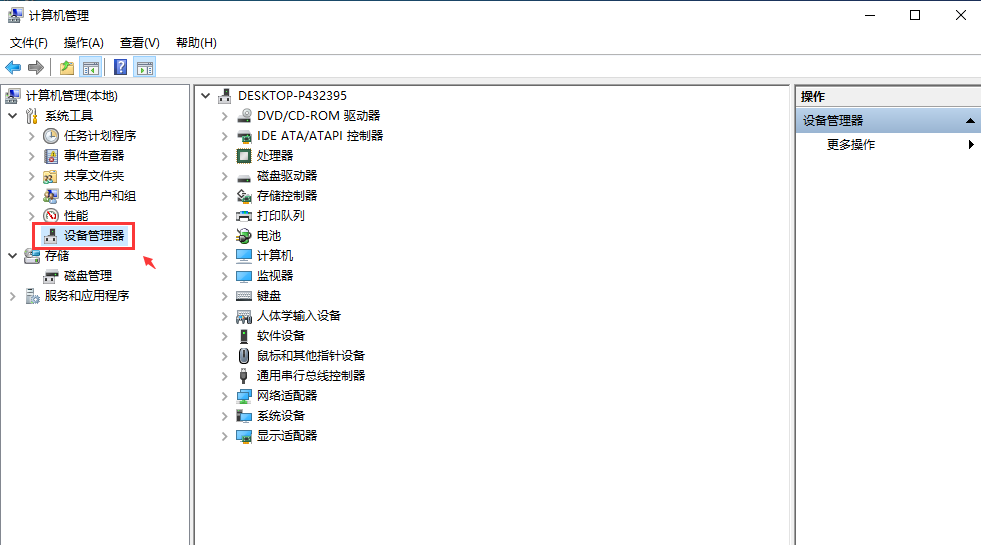Open the 查看(V) menu
Image resolution: width=981 pixels, height=545 pixels.
140,43
